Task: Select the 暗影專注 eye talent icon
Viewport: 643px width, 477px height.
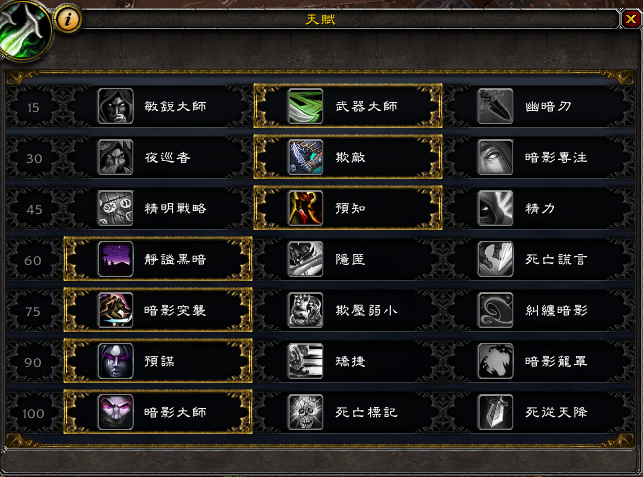Action: point(495,157)
